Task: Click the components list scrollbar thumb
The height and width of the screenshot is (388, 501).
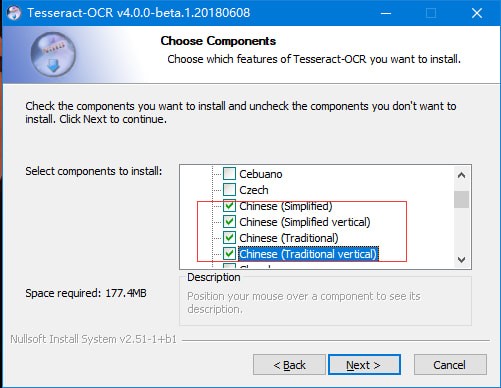Action: click(x=461, y=199)
